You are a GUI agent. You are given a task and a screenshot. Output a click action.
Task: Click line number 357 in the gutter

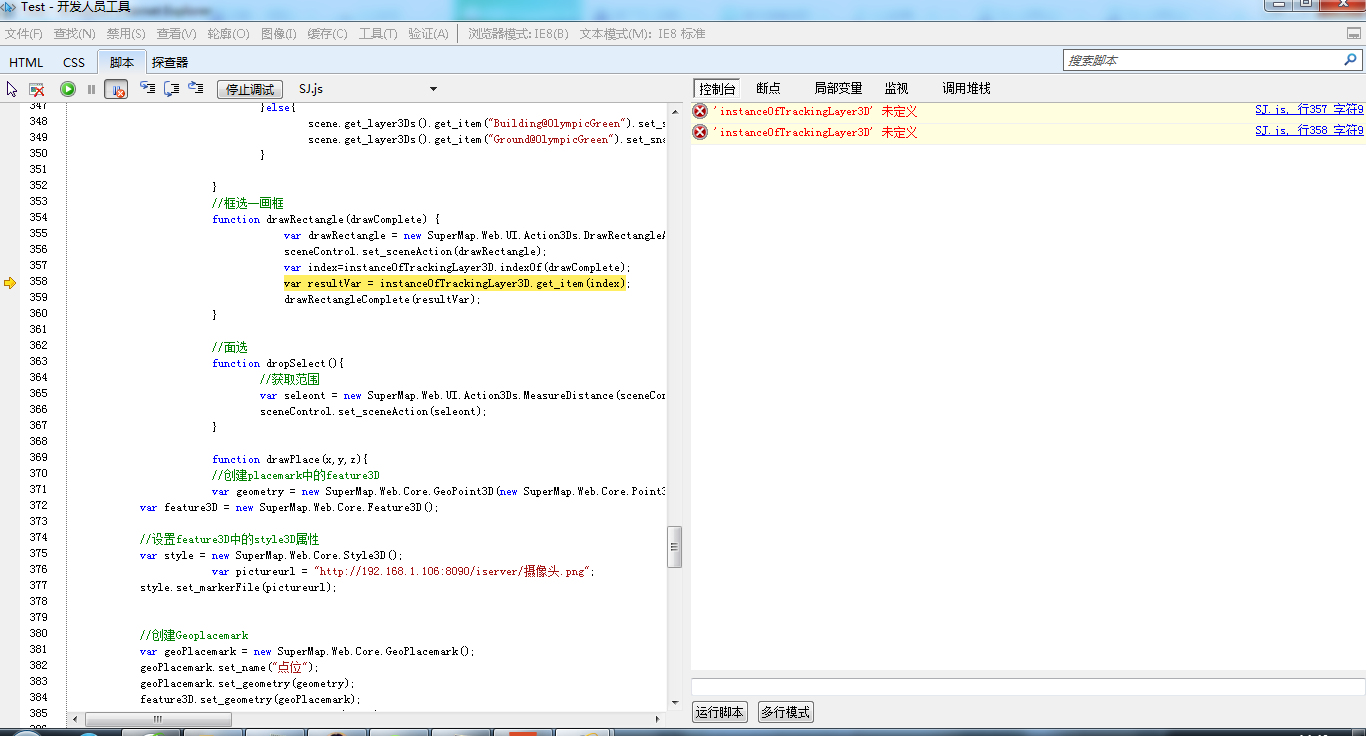(x=38, y=266)
